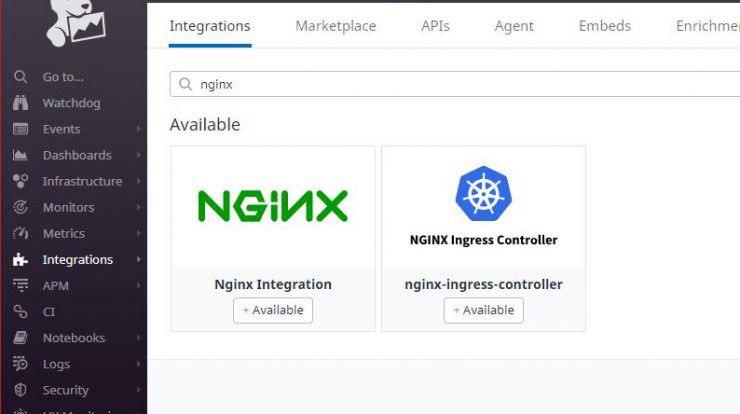
Task: Expand the Integrations submenu arrow
Action: [138, 259]
